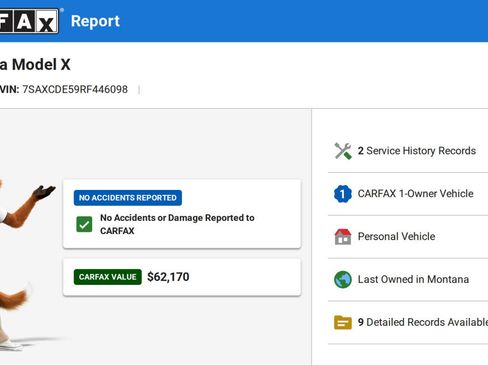Click No Accidents or Damage Reported text
The width and height of the screenshot is (488, 366).
click(177, 224)
